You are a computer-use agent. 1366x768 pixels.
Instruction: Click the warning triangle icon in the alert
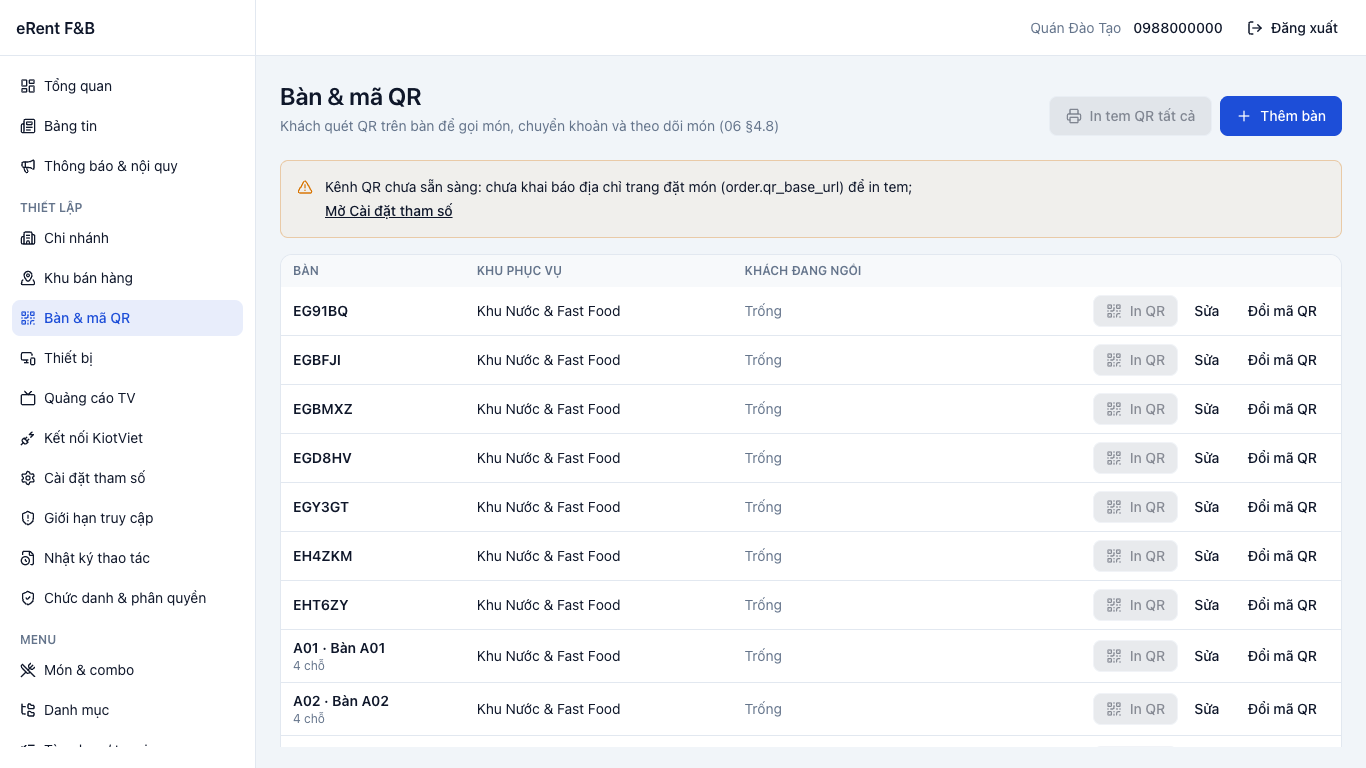coord(305,187)
